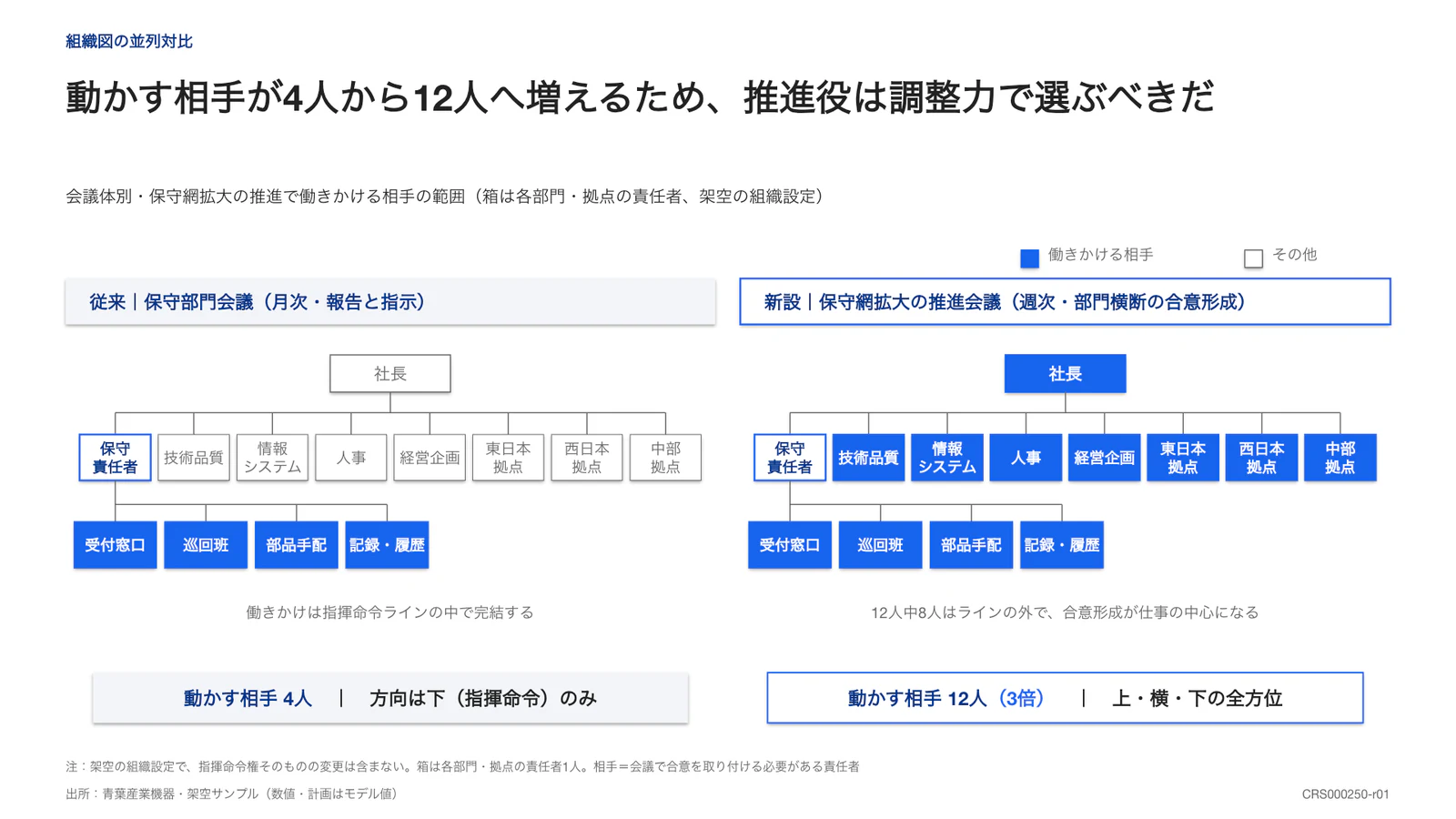This screenshot has width=1456, height=819.
Task: Click 部品手配 box in the right chart
Action: click(x=971, y=545)
